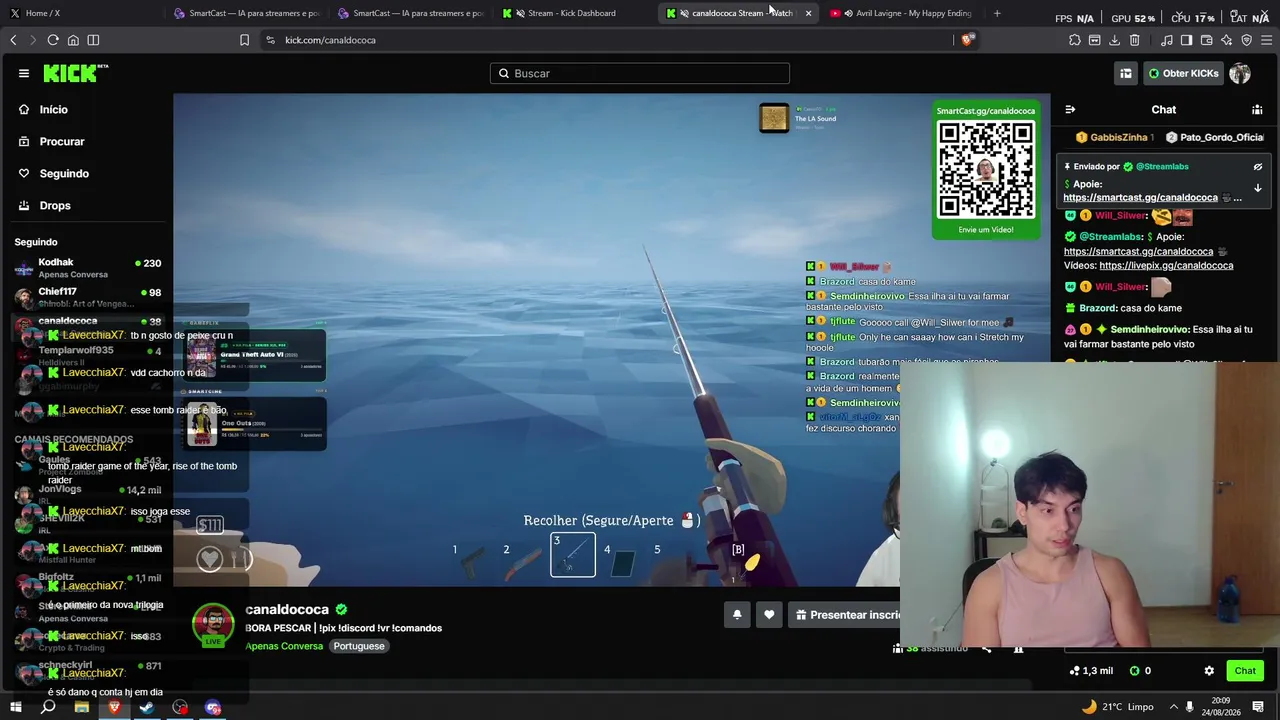
Task: Click the Apenas Conversa category link
Action: click(x=284, y=646)
